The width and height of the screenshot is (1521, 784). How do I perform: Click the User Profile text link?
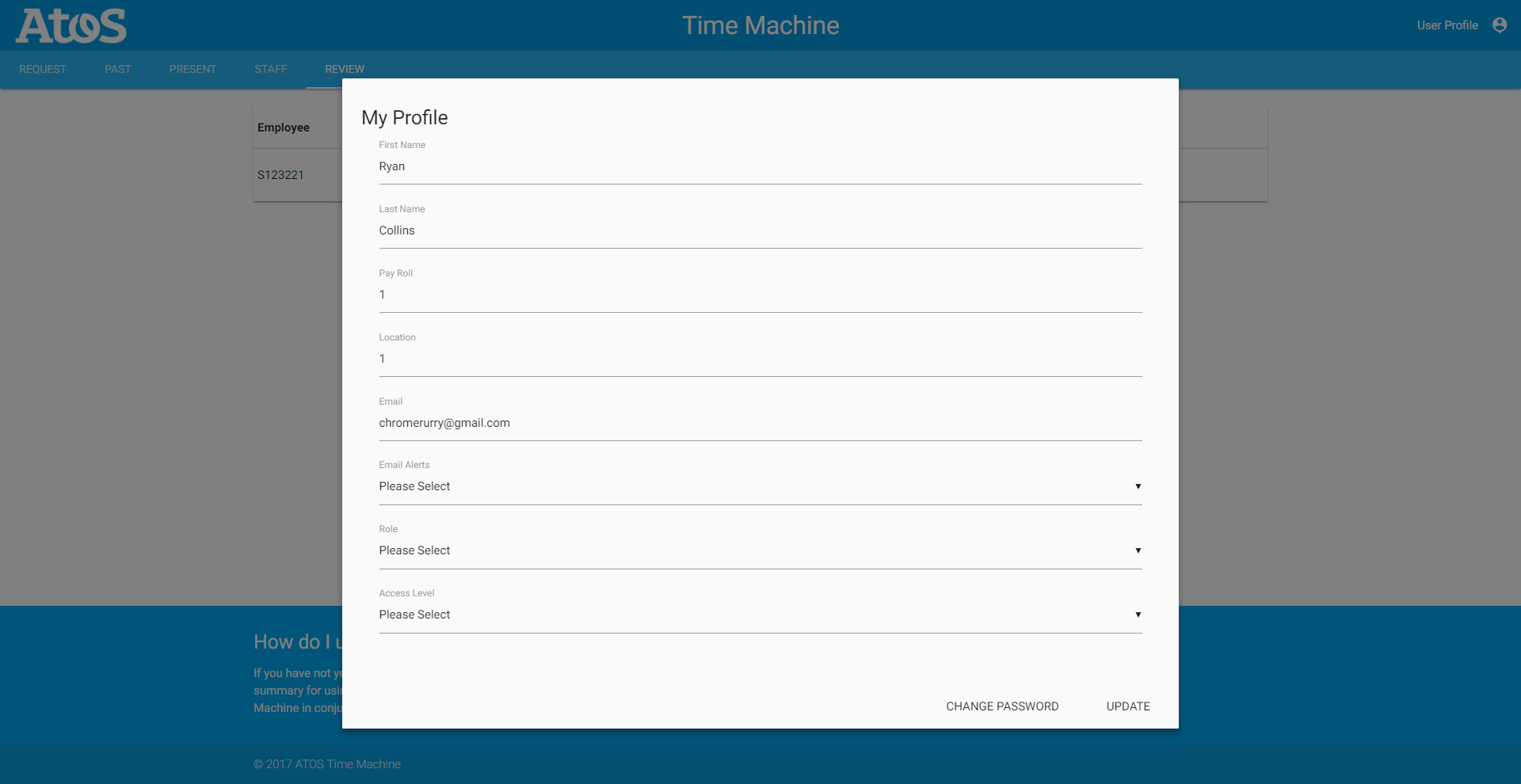click(1447, 25)
